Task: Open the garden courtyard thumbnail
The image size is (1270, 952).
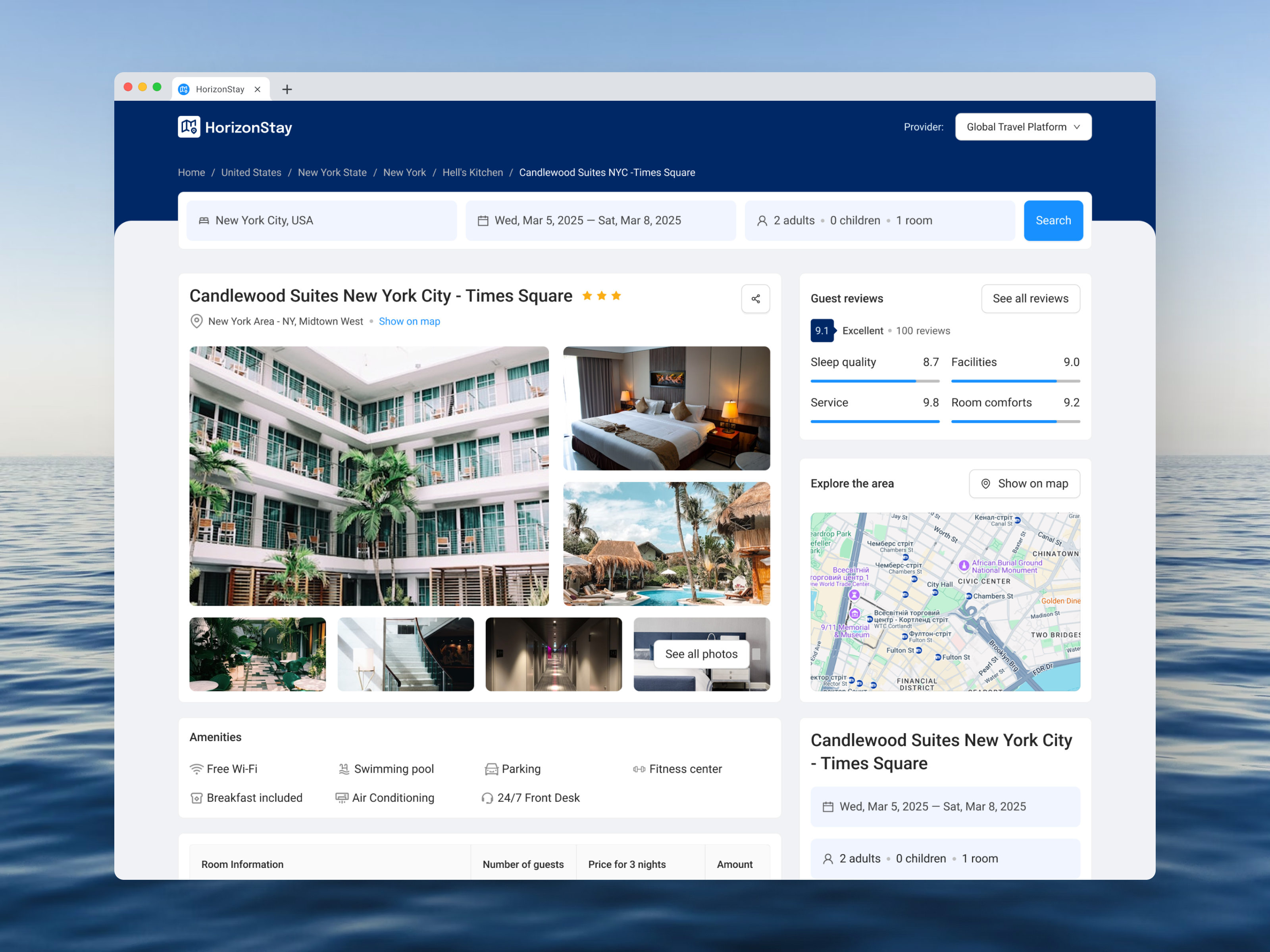Action: pyautogui.click(x=258, y=654)
